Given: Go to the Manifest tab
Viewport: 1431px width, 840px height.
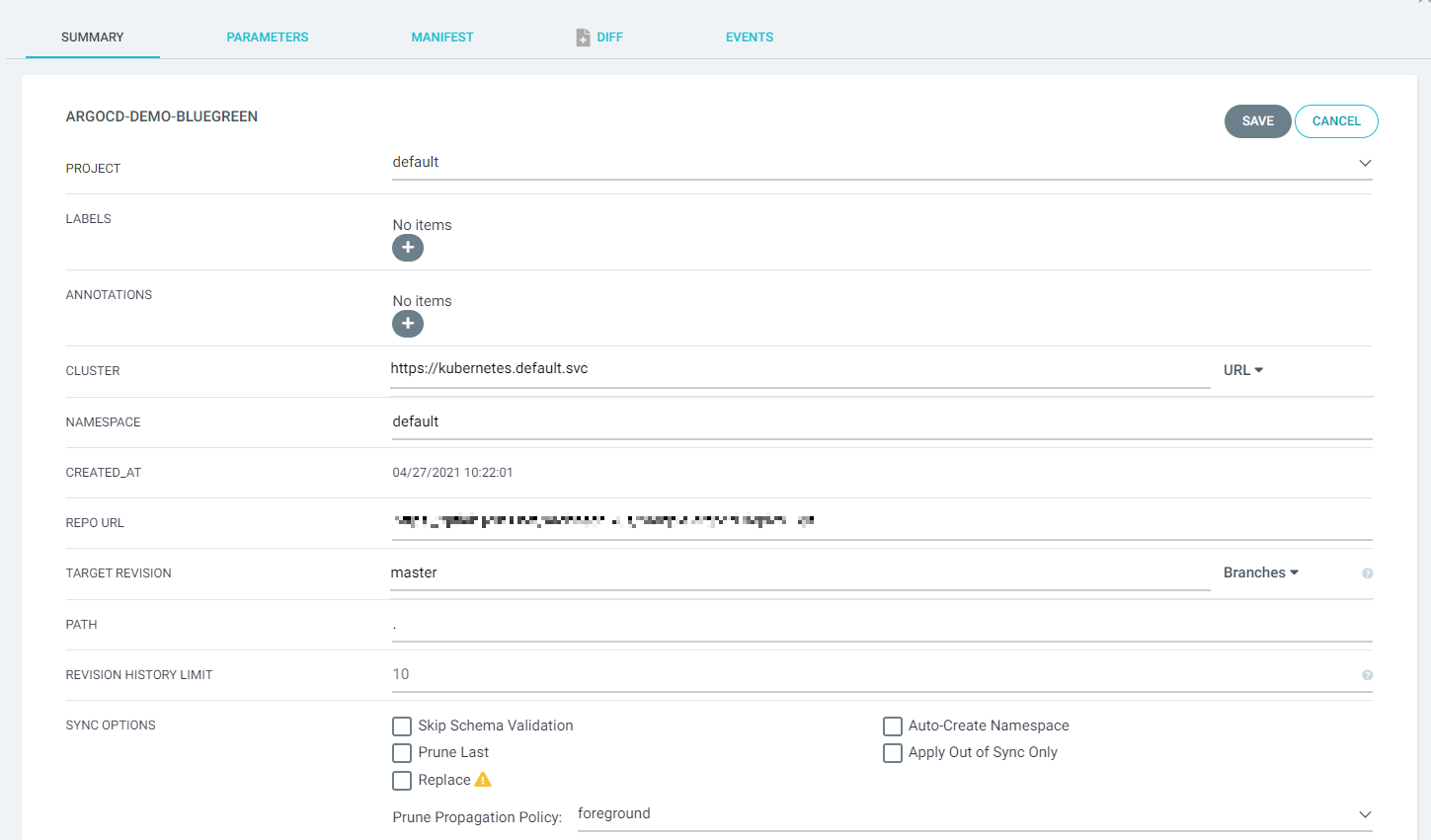Looking at the screenshot, I should click(x=442, y=38).
